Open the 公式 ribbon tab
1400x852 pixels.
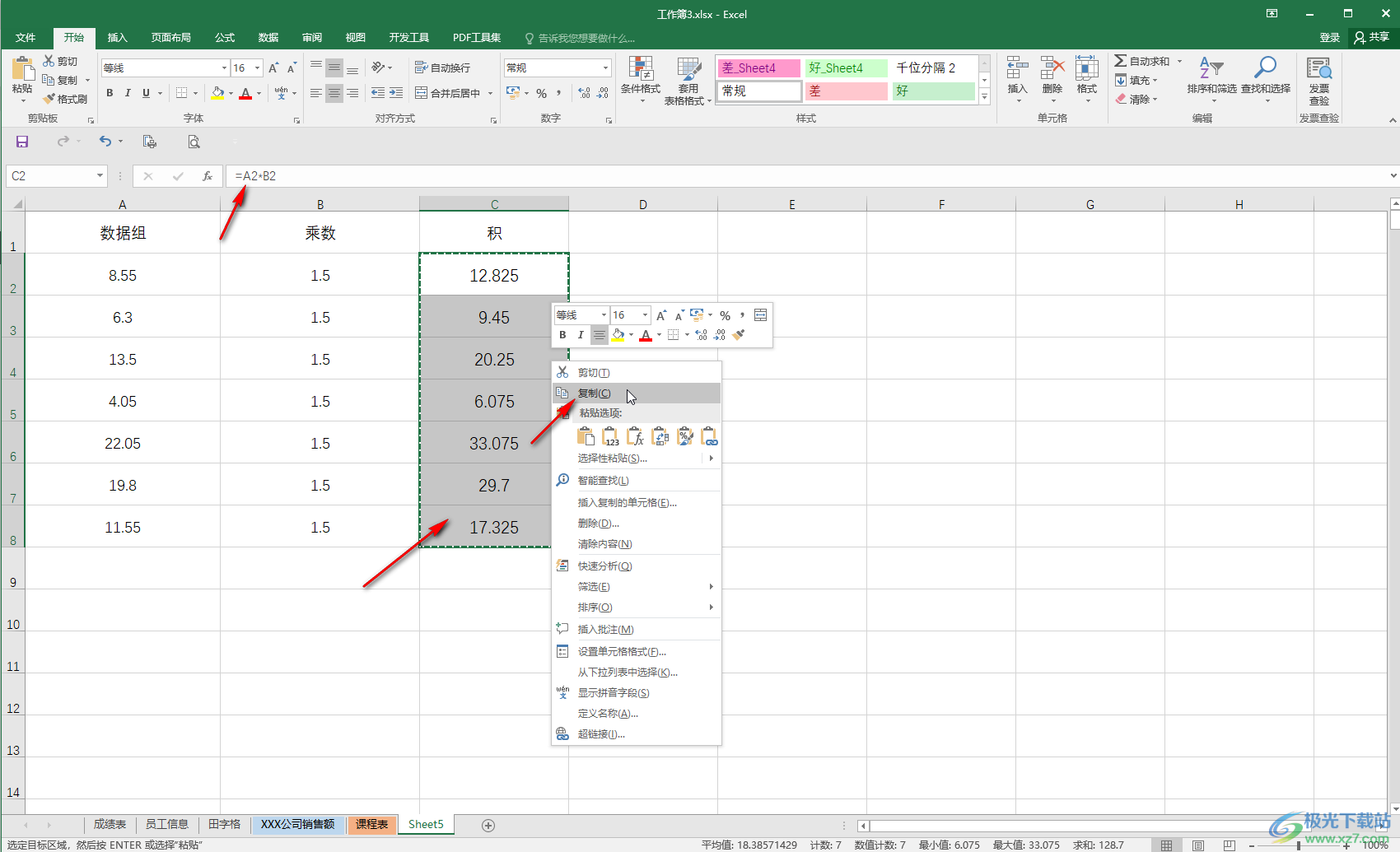point(225,38)
